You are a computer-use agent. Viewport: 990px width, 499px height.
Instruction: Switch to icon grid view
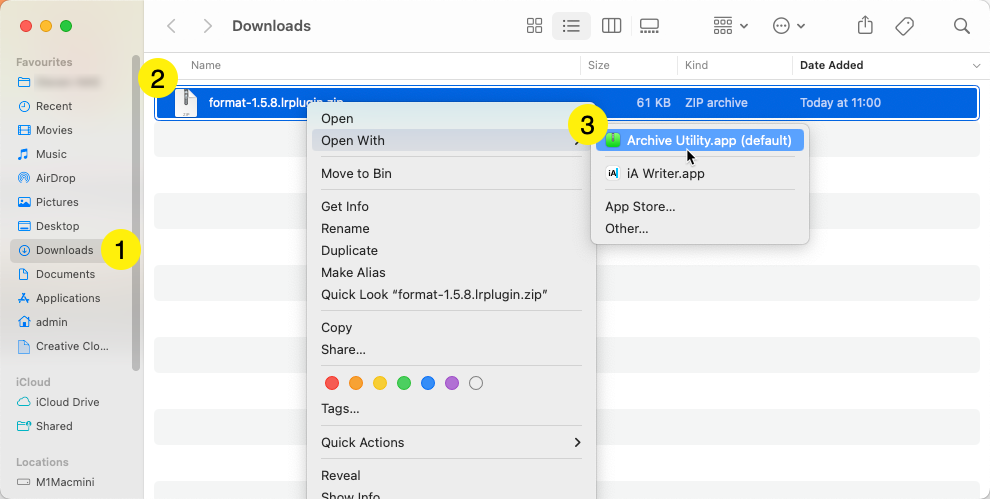tap(534, 26)
